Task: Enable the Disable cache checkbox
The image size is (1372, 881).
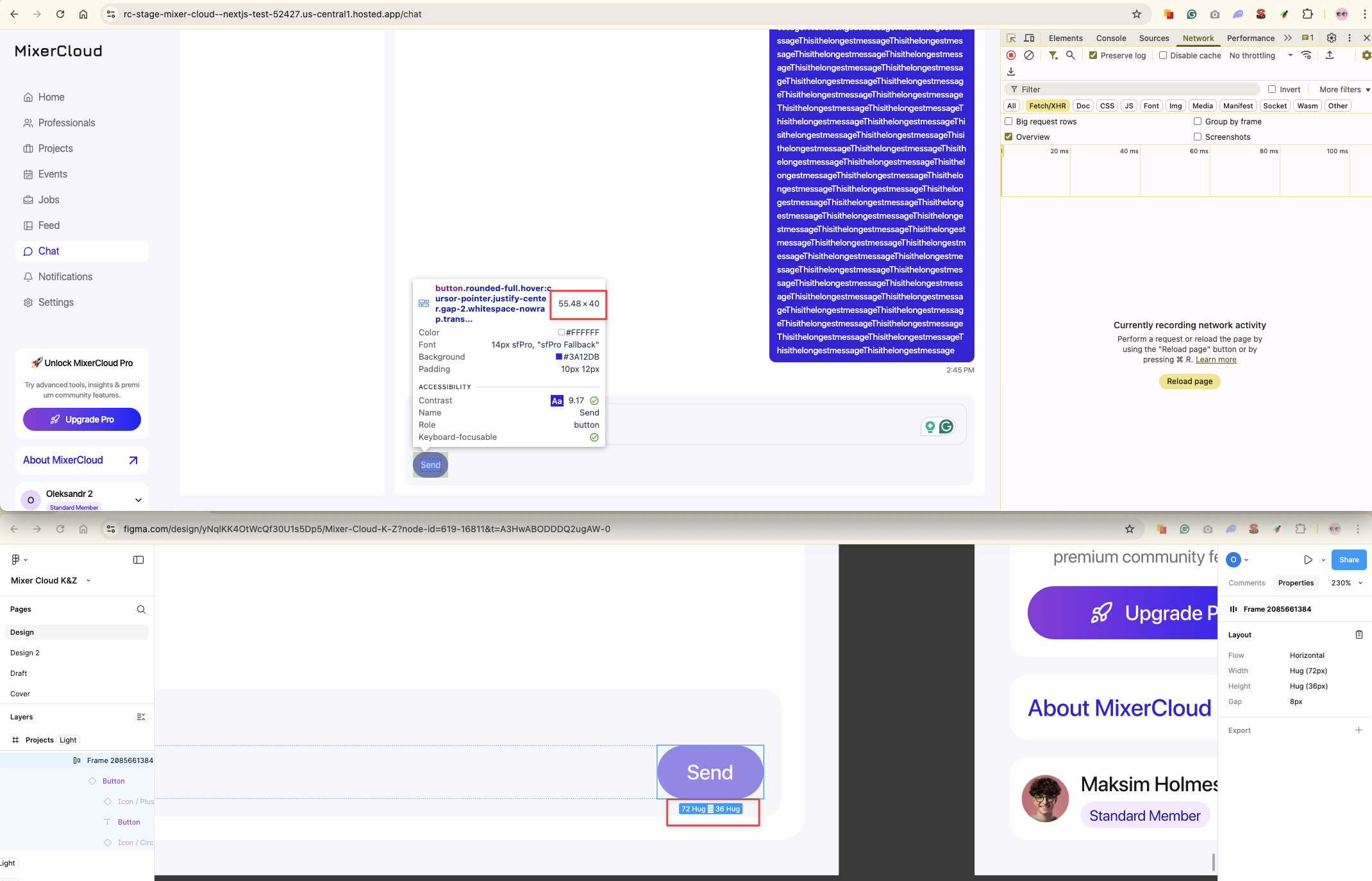Action: click(1163, 56)
